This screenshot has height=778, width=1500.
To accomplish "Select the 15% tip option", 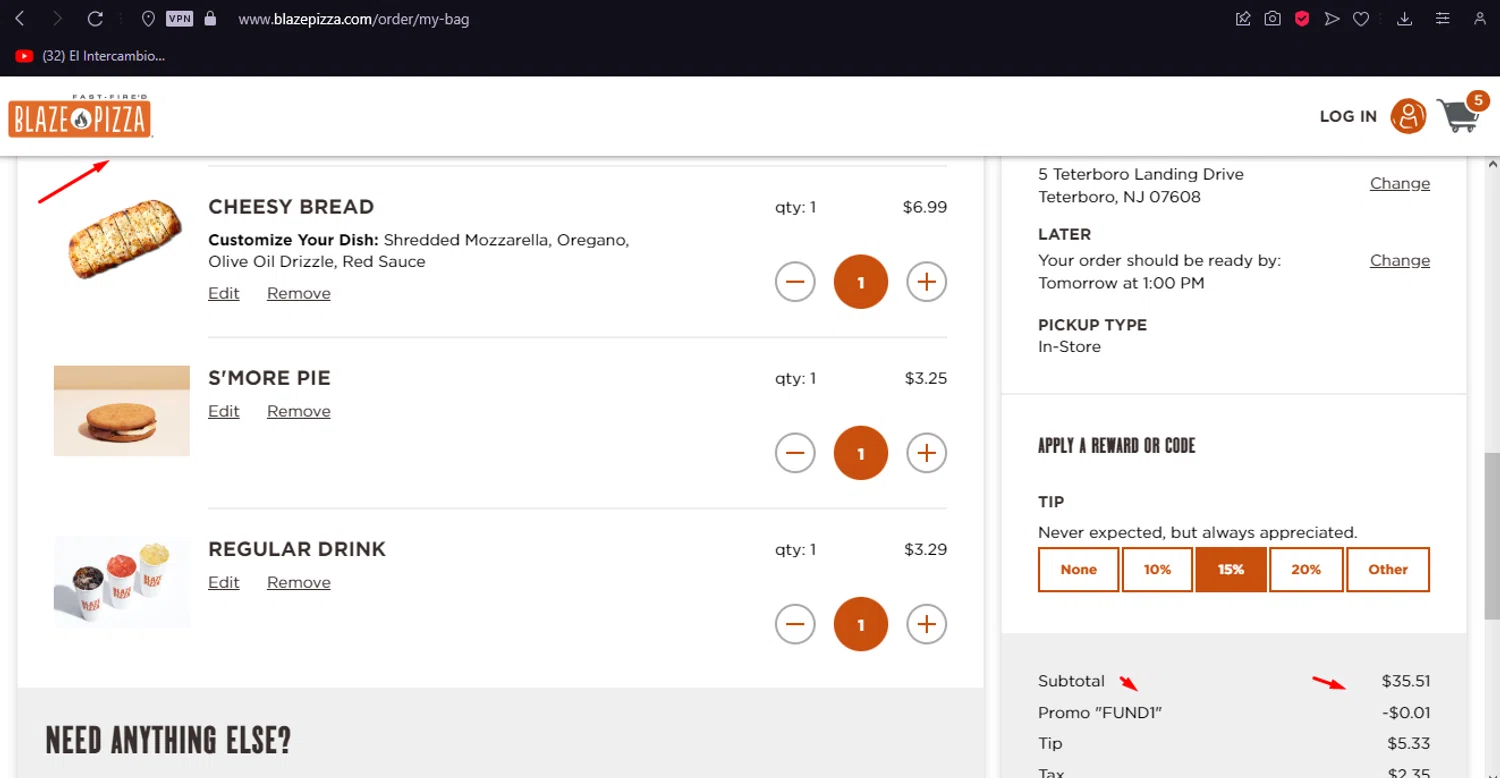I will (x=1231, y=569).
